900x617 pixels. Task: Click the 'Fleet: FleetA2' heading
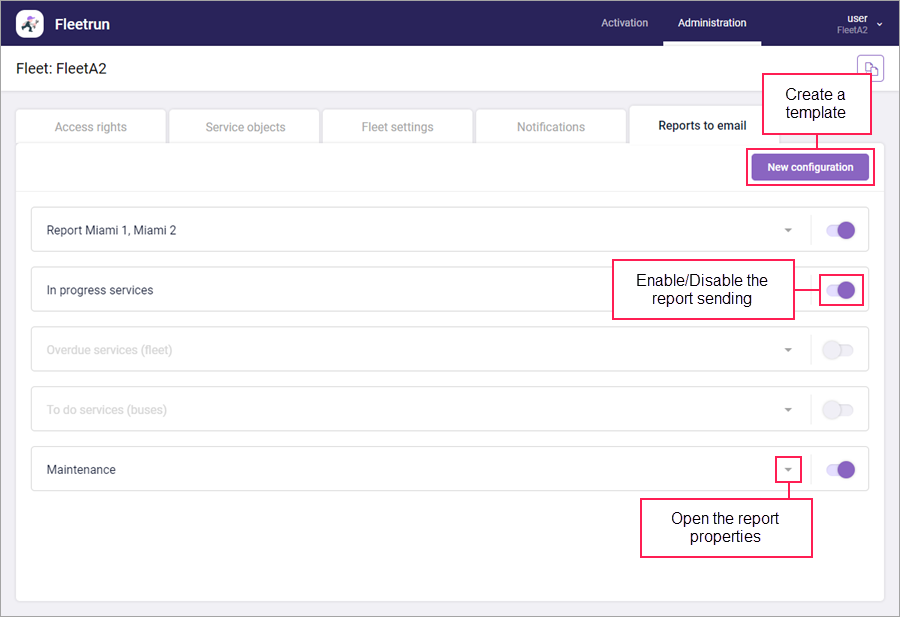[61, 68]
